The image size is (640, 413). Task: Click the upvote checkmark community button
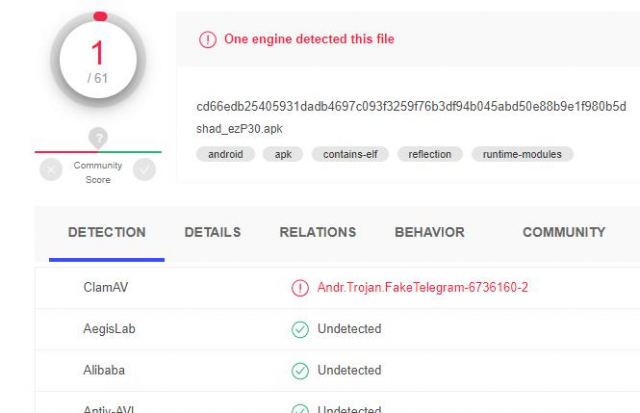click(x=145, y=170)
